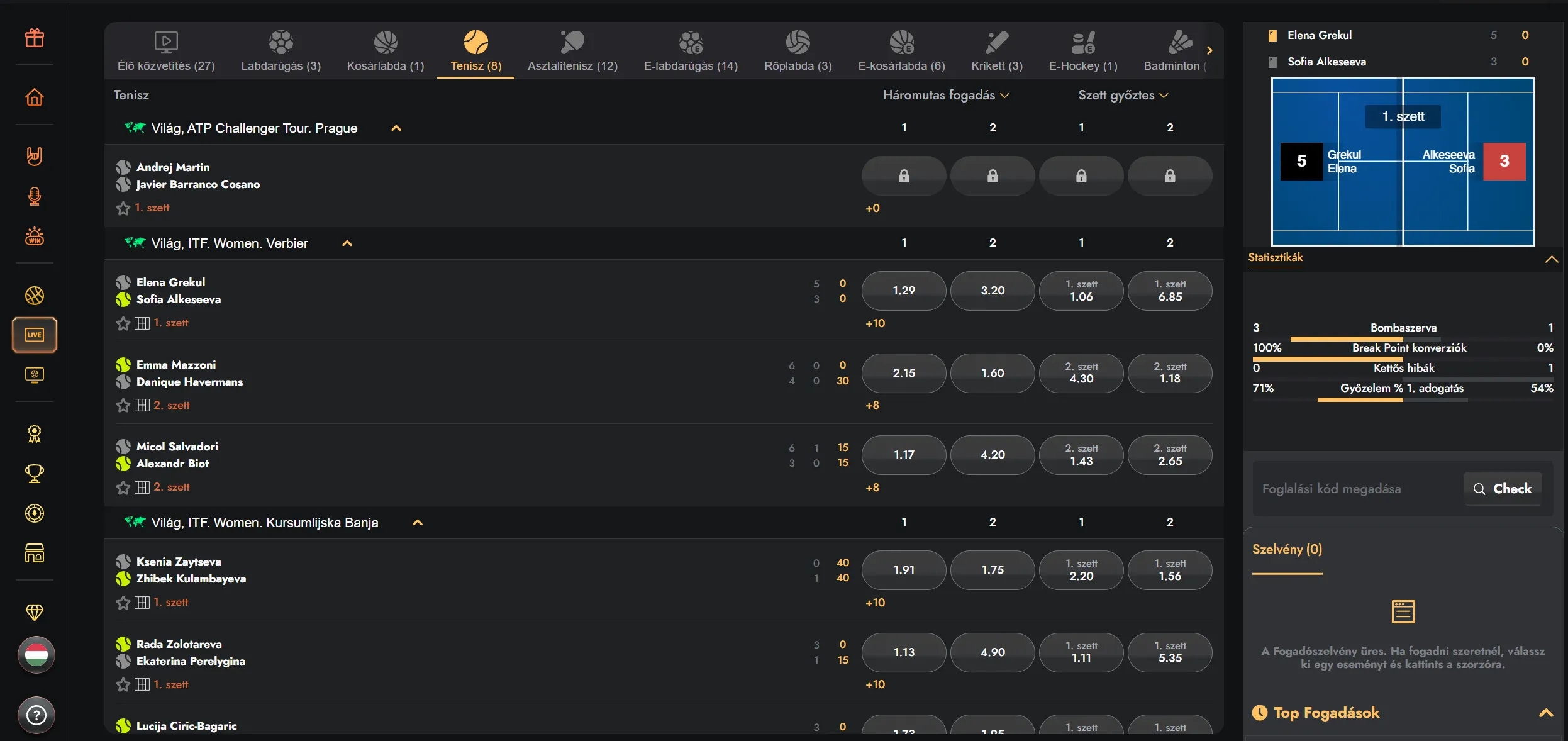The image size is (1568, 741).
Task: Collapse the Top Fogadások section
Action: [1546, 713]
